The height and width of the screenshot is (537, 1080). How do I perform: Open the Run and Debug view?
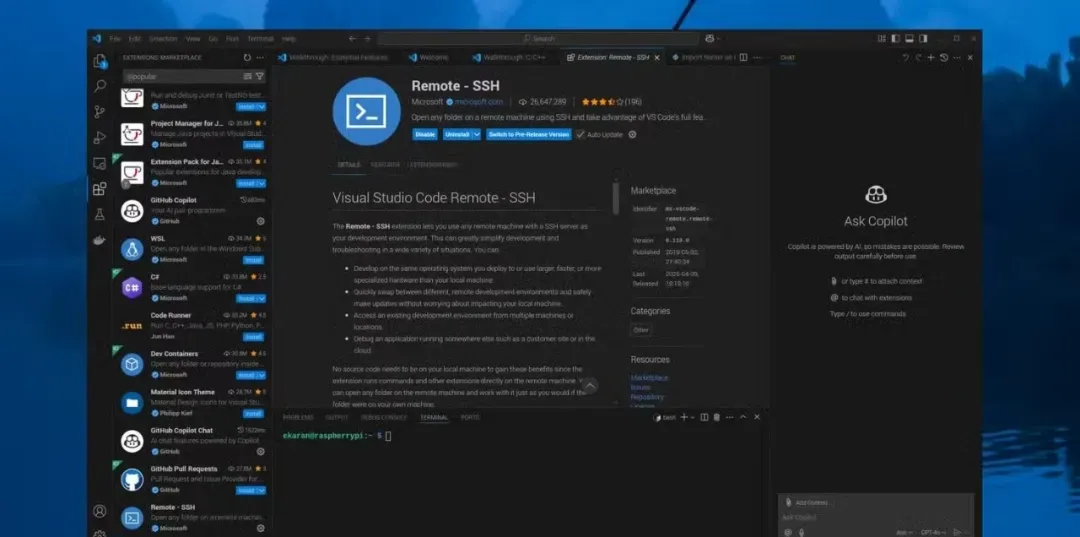pyautogui.click(x=100, y=137)
